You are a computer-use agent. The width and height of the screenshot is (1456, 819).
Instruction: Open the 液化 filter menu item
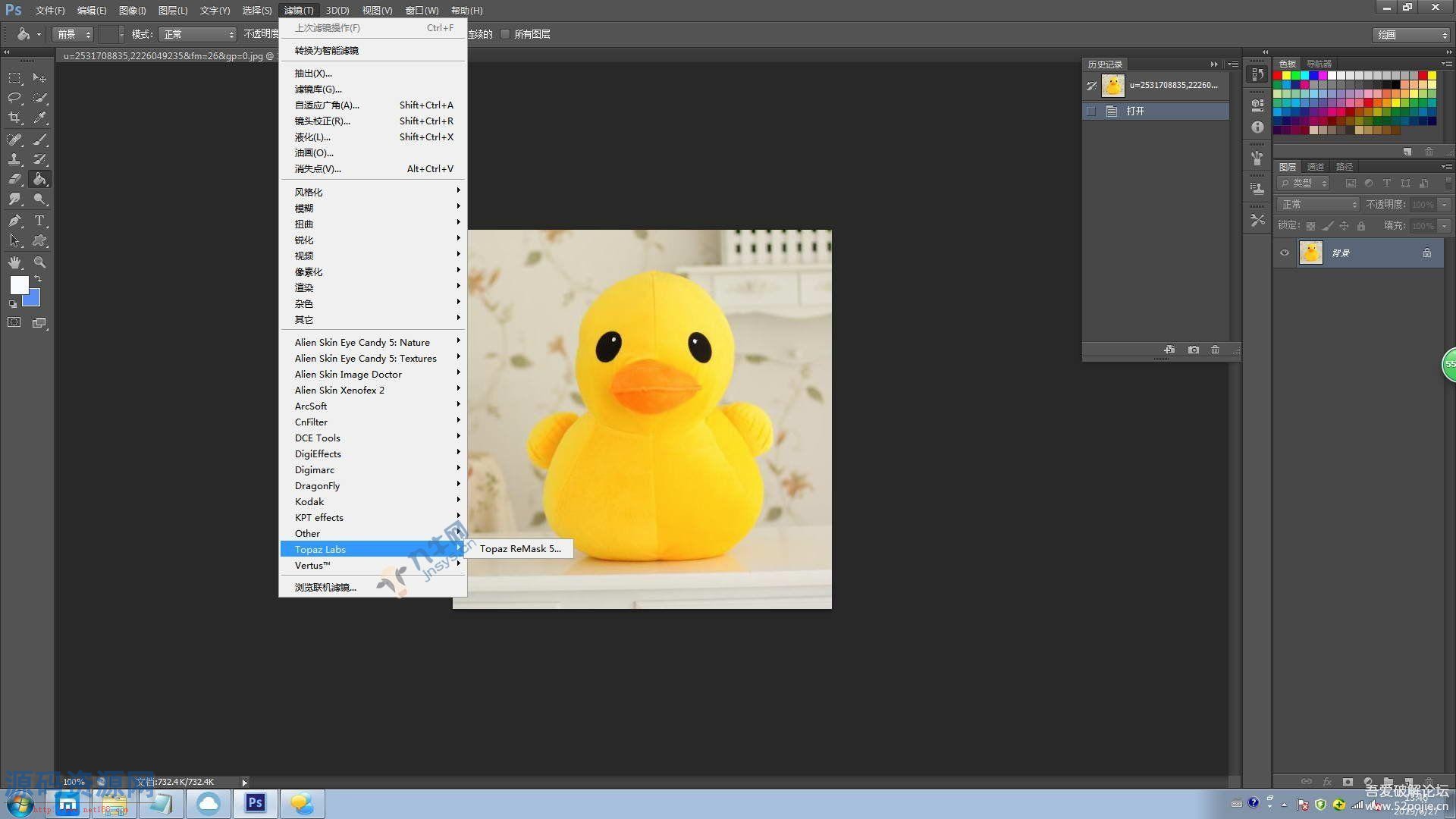[312, 137]
